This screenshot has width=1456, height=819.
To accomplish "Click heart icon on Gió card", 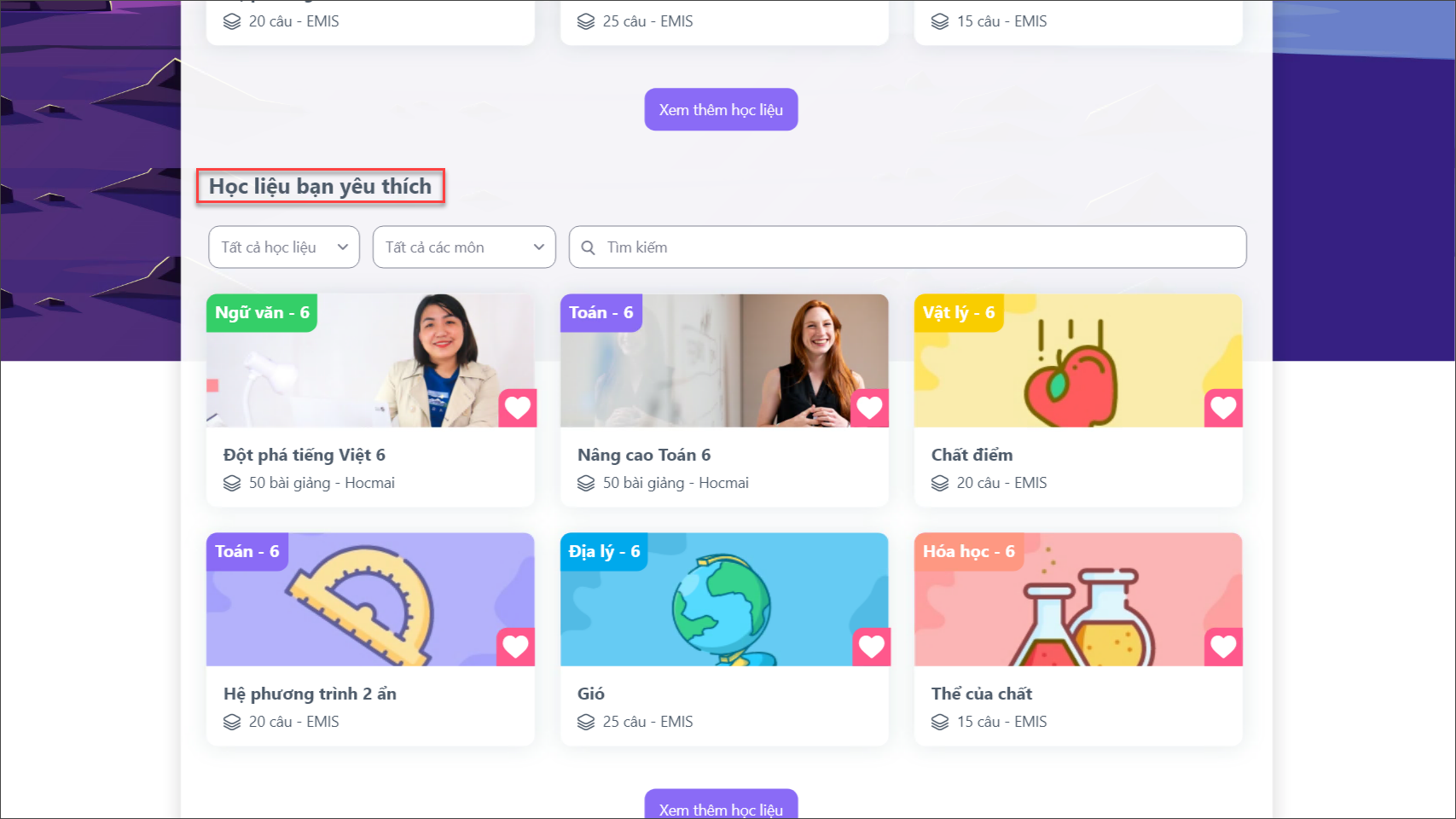I will click(871, 647).
